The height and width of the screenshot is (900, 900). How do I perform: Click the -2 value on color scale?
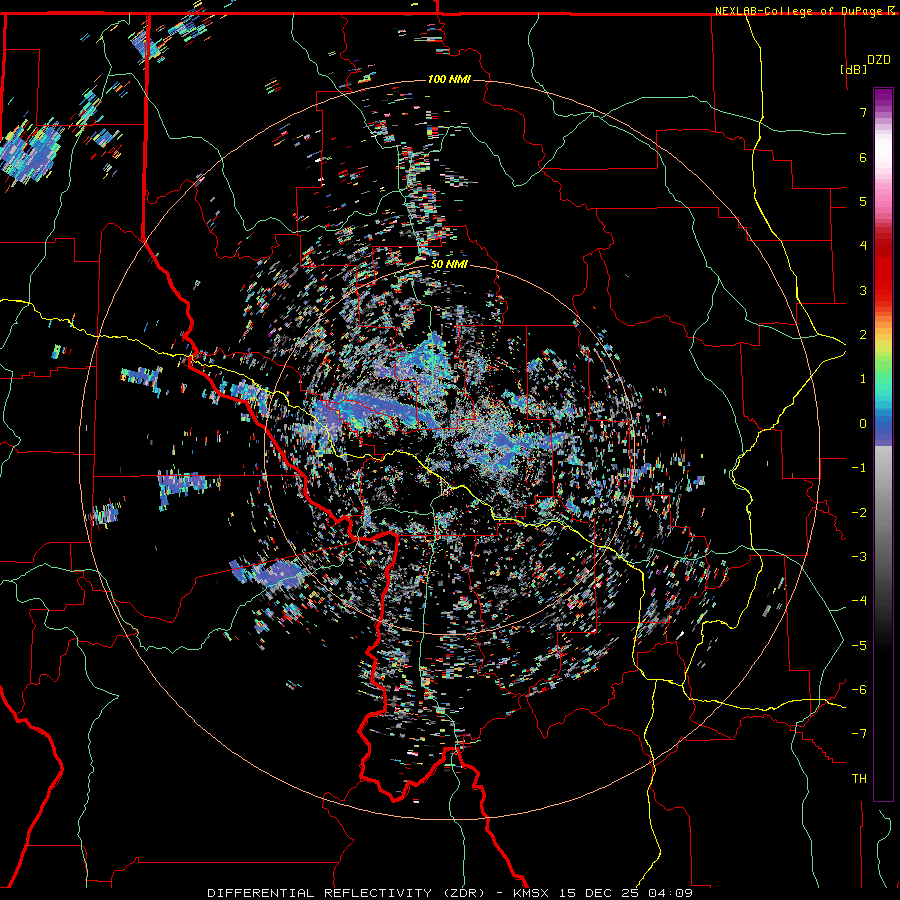[x=859, y=513]
